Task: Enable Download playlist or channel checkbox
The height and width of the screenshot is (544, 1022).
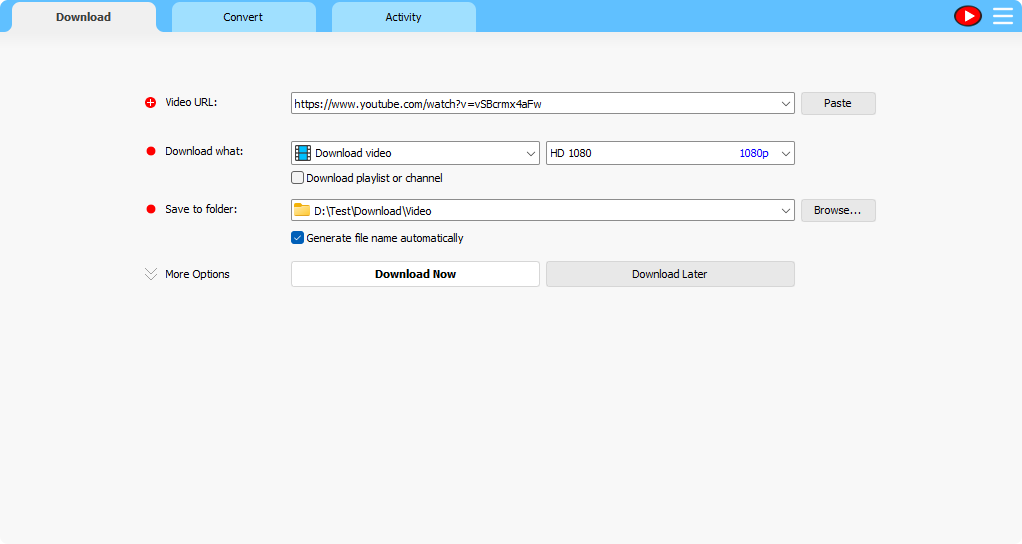Action: pos(297,178)
